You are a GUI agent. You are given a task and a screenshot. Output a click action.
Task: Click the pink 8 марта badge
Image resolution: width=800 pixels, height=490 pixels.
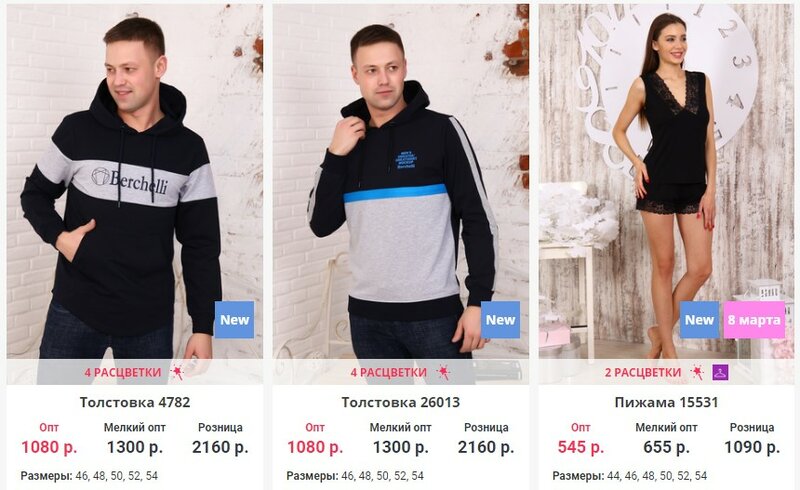click(754, 320)
